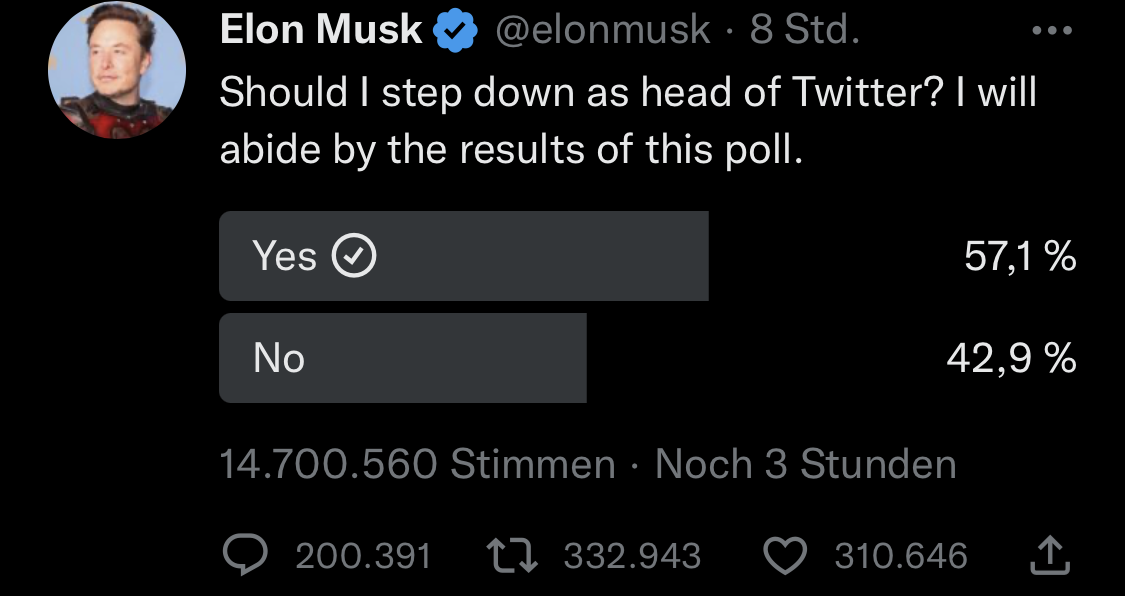Image resolution: width=1125 pixels, height=596 pixels.
Task: Click the 310.646 likes count
Action: pyautogui.click(x=901, y=556)
